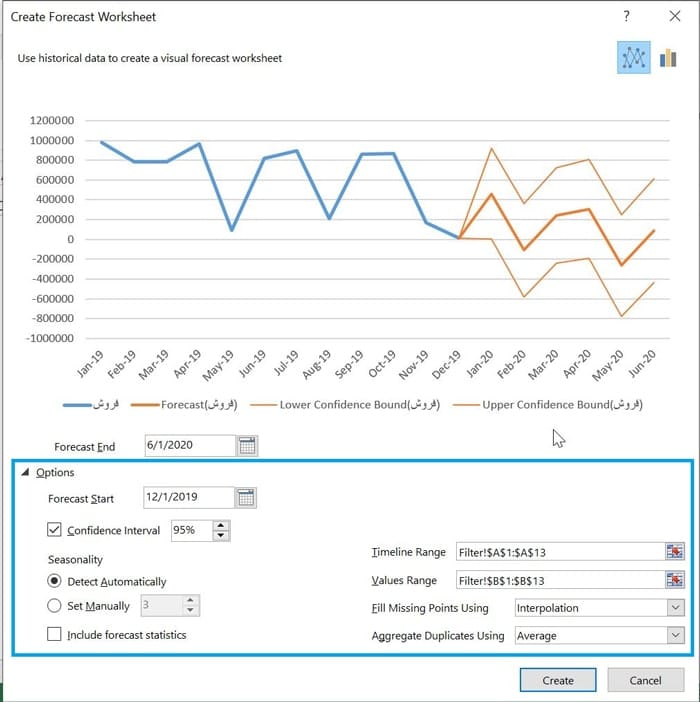
Task: Click into the Forecast End date field
Action: (190, 445)
